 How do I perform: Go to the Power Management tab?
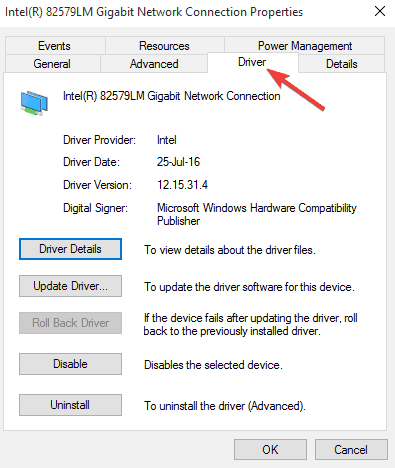[x=305, y=46]
